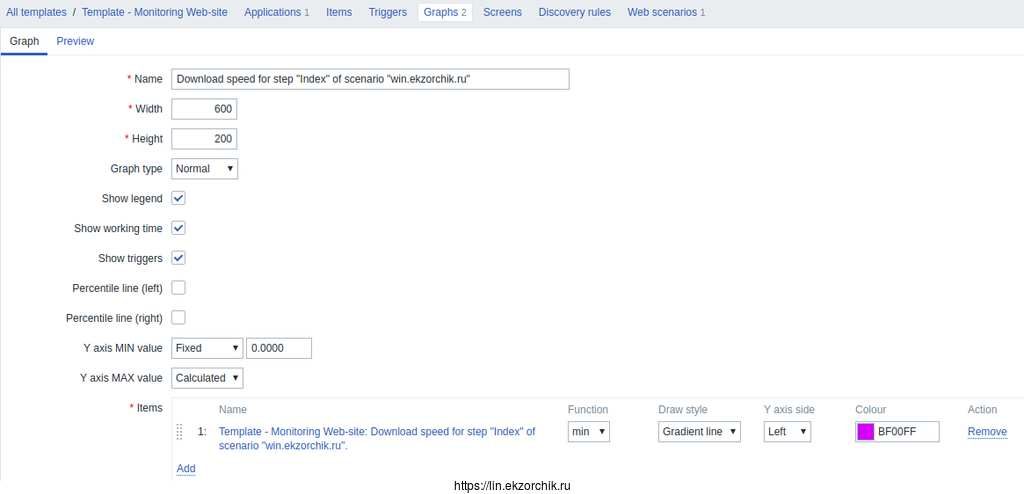Open the Triggers tab
The height and width of the screenshot is (494, 1024).
[x=387, y=12]
